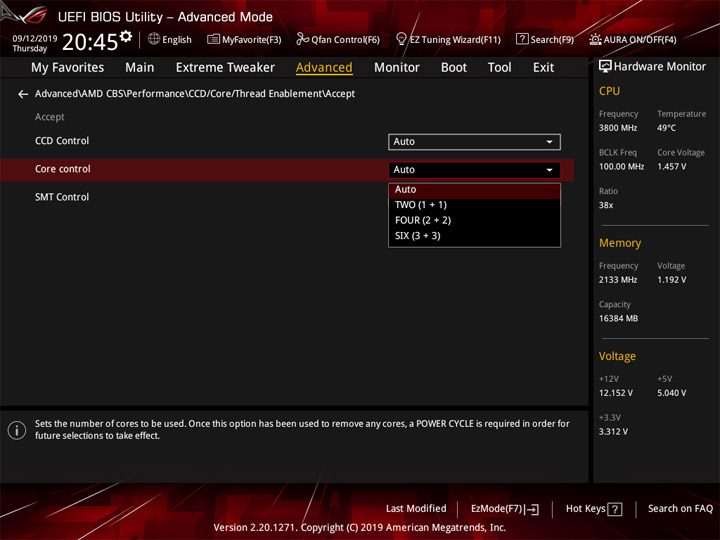Toggle AURA ON/OFF light icon
The height and width of the screenshot is (540, 720).
click(595, 39)
